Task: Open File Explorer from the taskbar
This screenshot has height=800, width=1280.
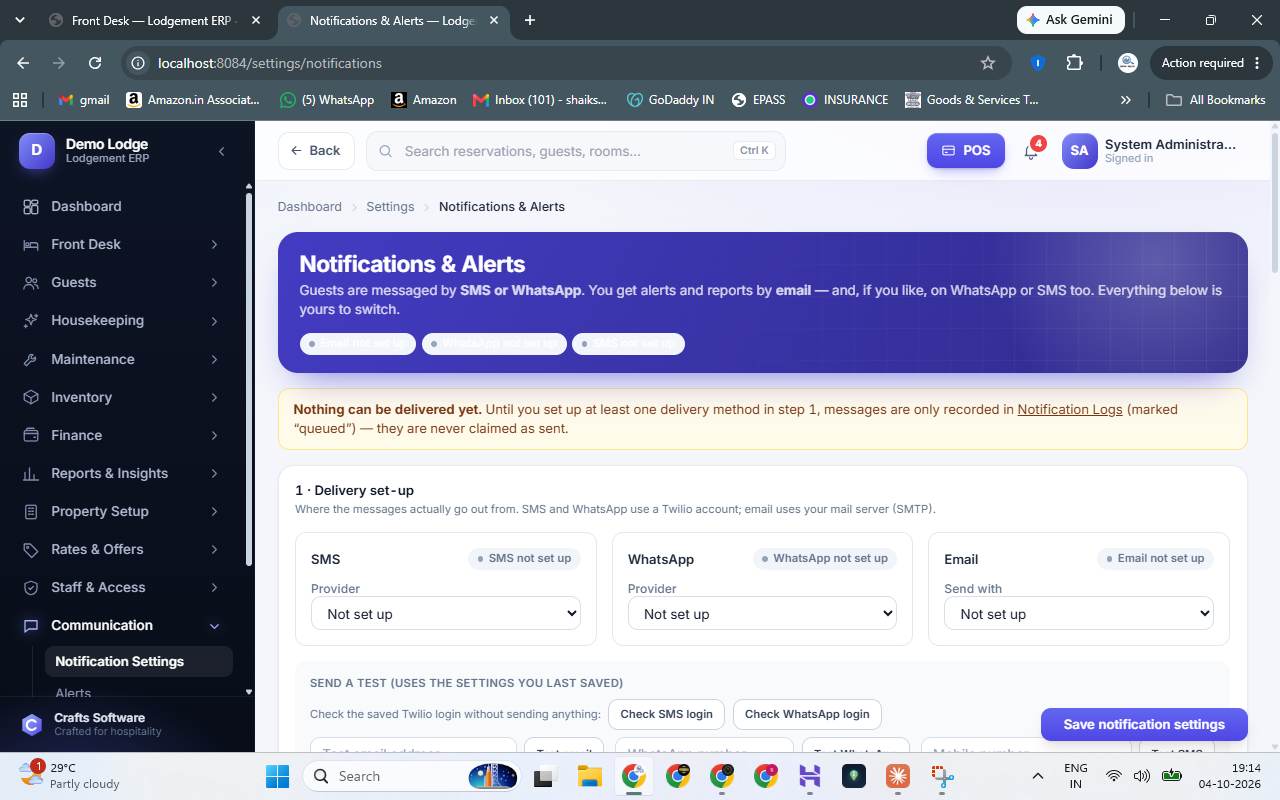Action: tap(589, 776)
